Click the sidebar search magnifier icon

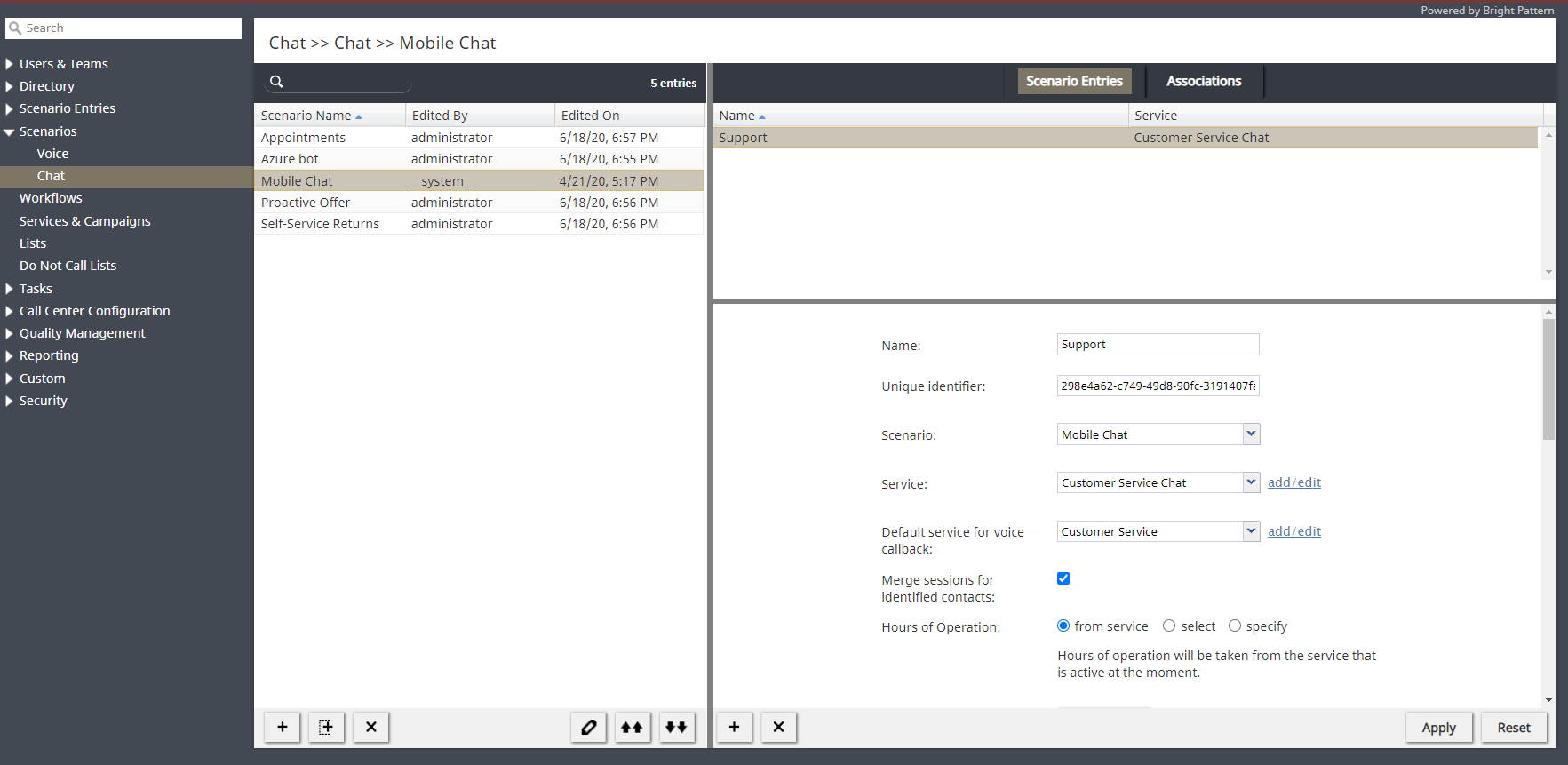click(15, 28)
